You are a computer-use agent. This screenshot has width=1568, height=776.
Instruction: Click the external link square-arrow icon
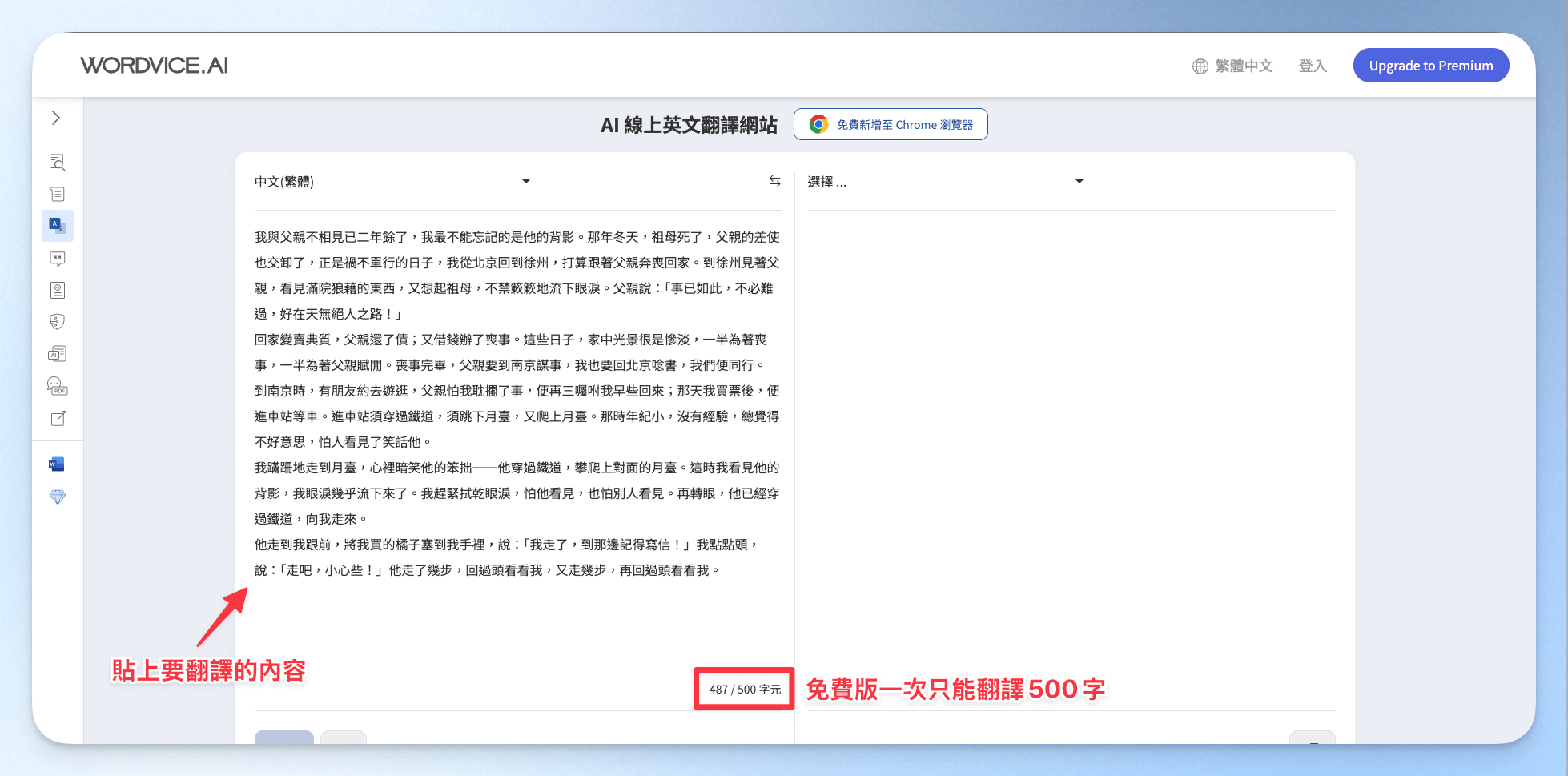click(x=58, y=418)
